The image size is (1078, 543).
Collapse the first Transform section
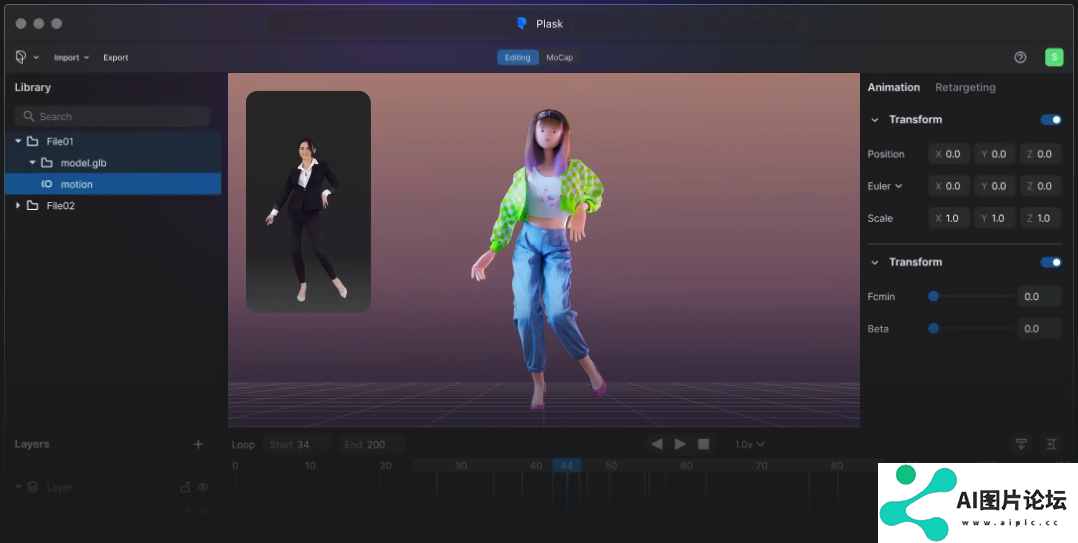click(874, 120)
